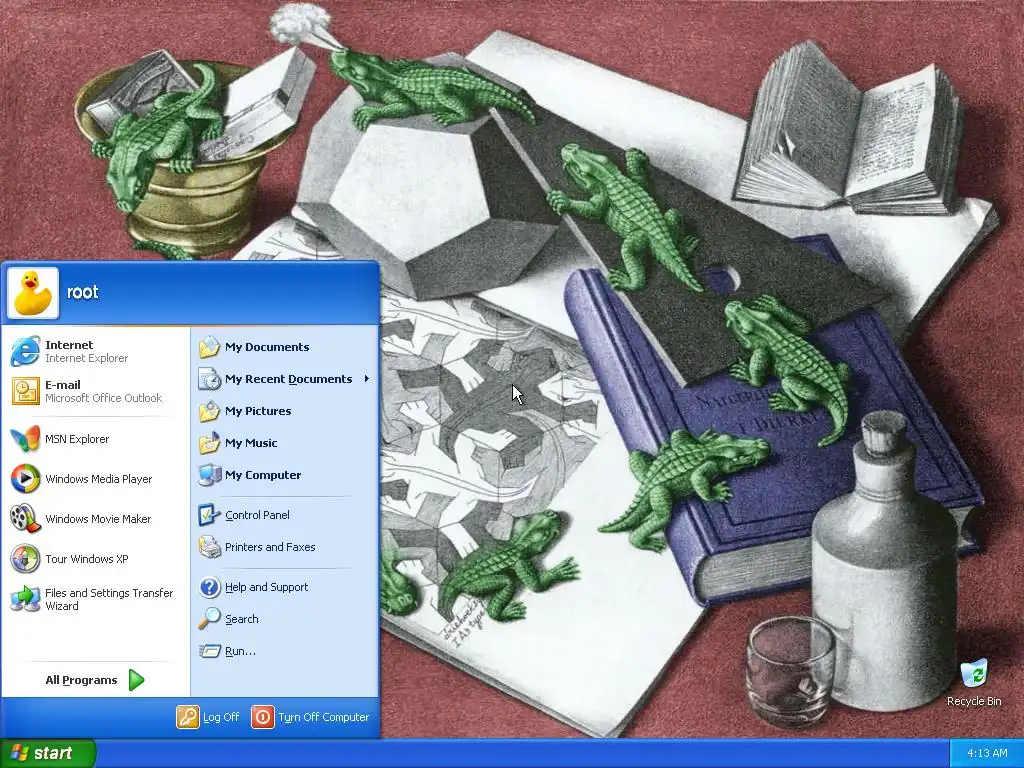Viewport: 1024px width, 768px height.
Task: Choose the My Pictures label
Action: pos(258,411)
